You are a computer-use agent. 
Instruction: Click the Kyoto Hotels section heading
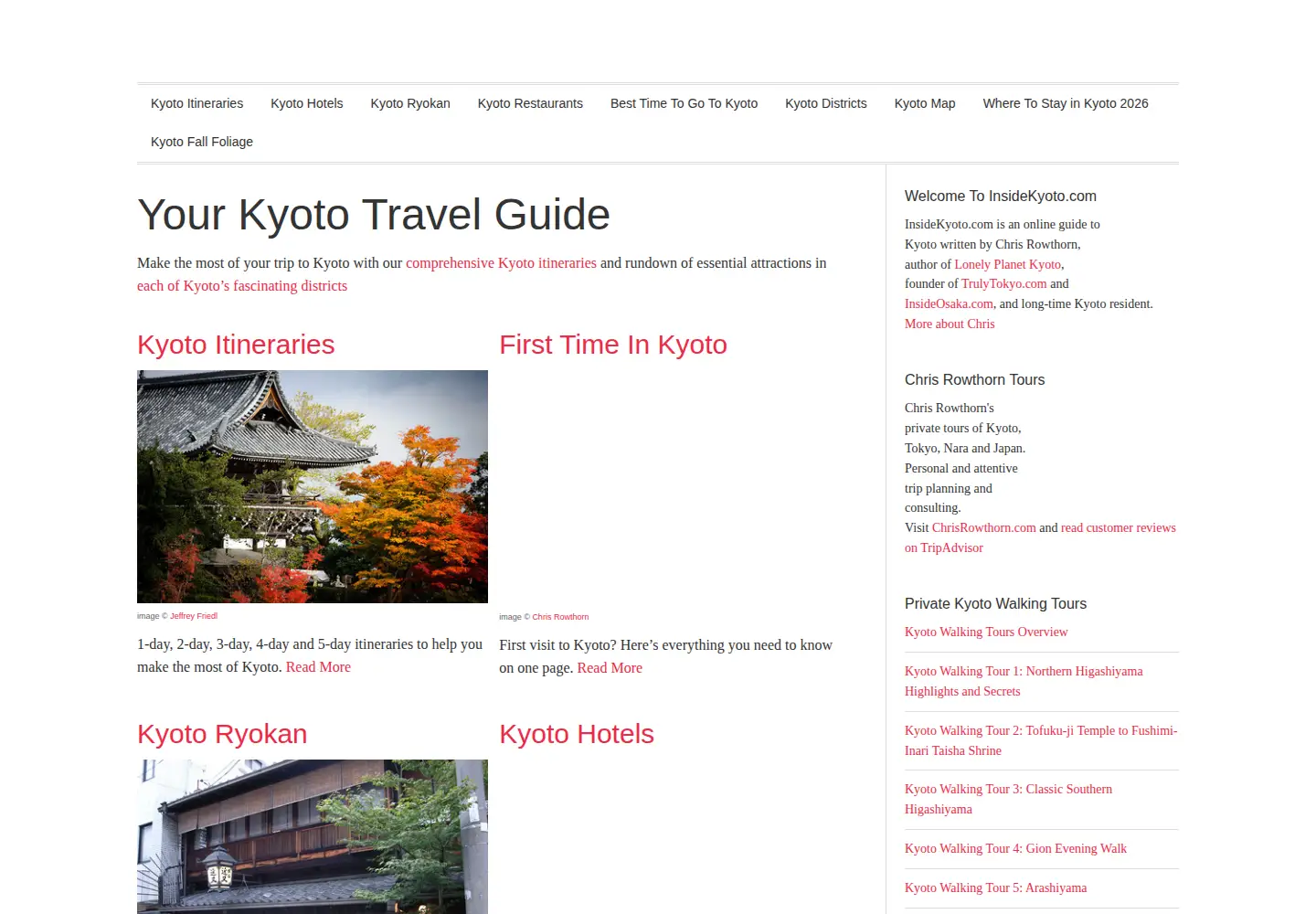[577, 734]
